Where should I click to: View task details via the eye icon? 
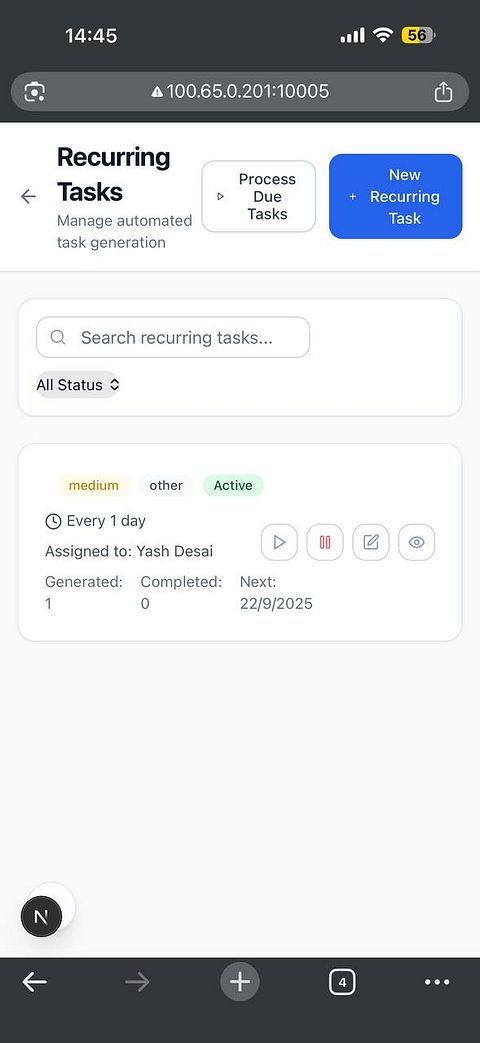coord(417,542)
